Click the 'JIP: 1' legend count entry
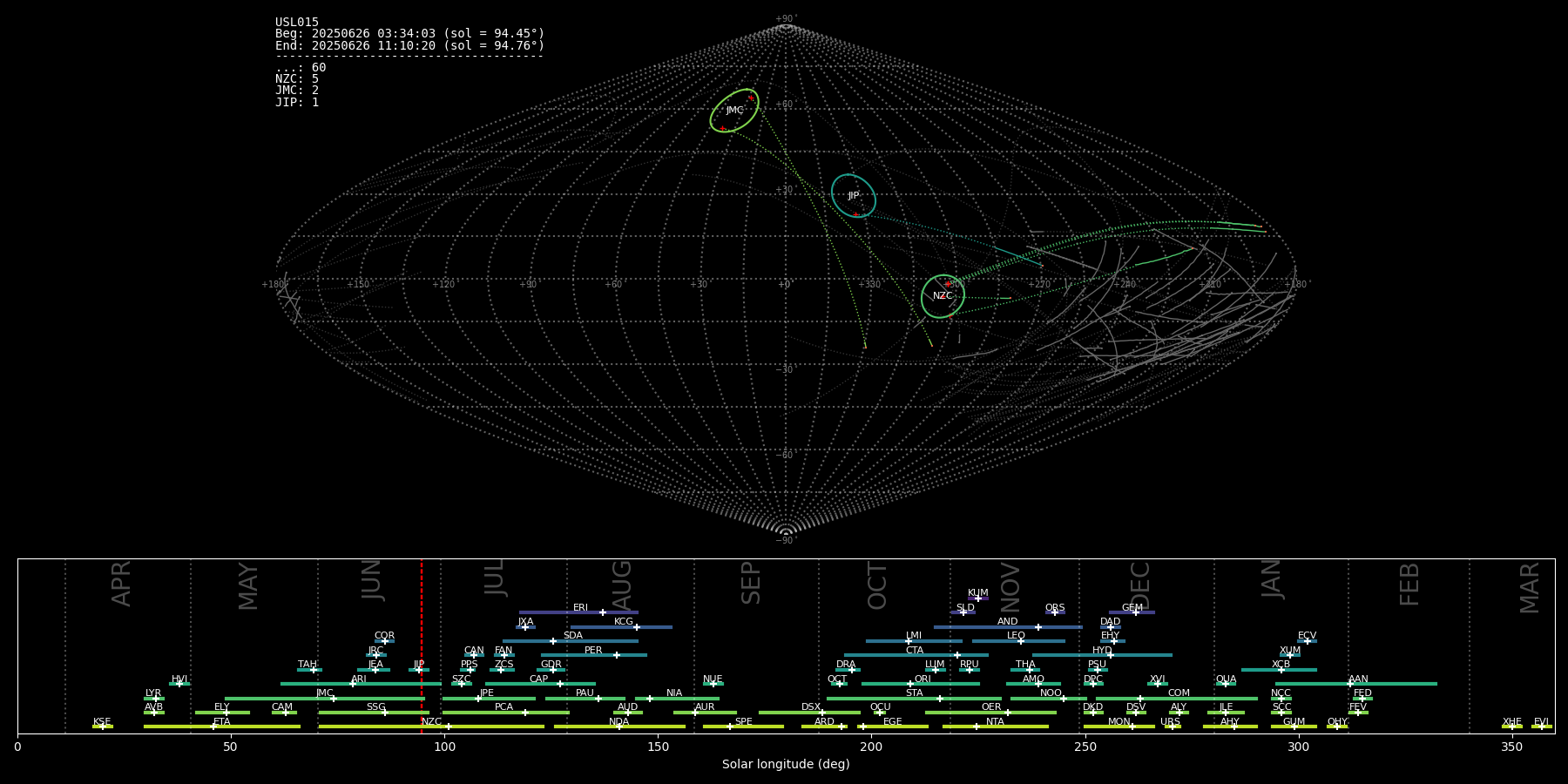 (297, 102)
